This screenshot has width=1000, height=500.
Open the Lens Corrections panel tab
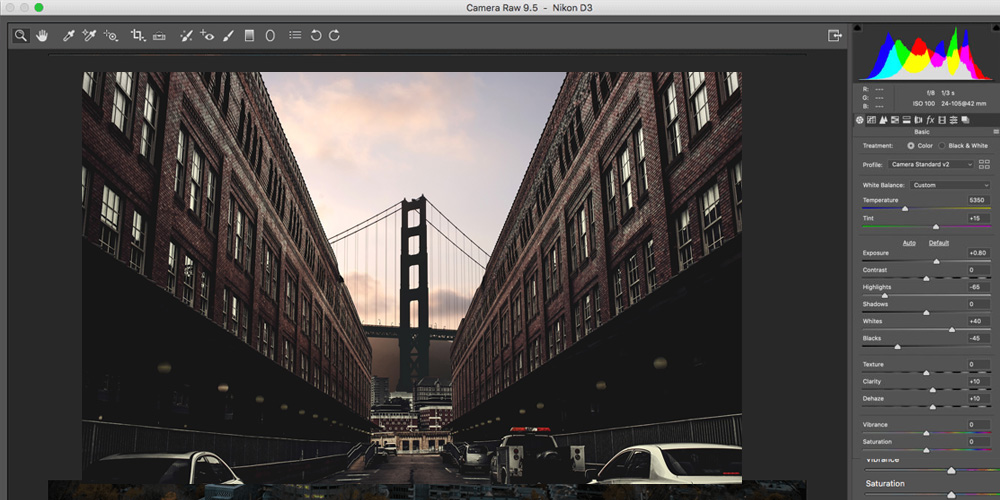918,120
